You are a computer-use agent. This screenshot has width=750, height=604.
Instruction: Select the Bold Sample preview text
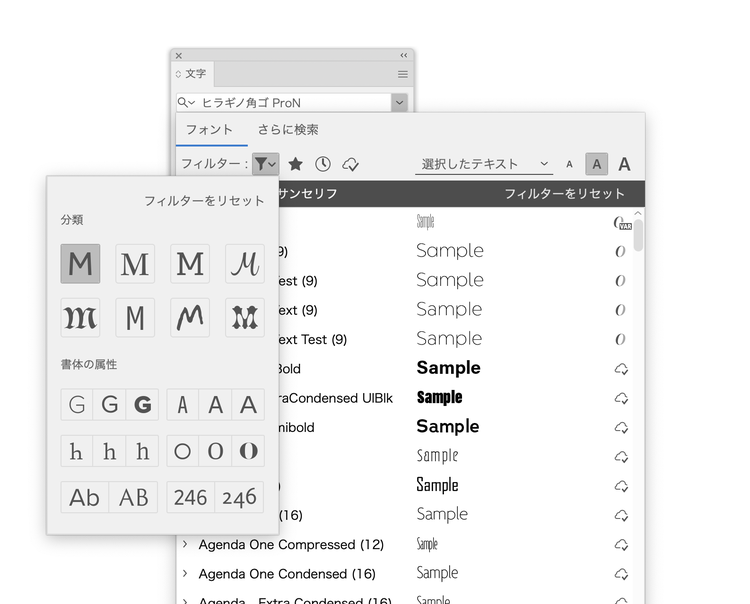point(449,368)
